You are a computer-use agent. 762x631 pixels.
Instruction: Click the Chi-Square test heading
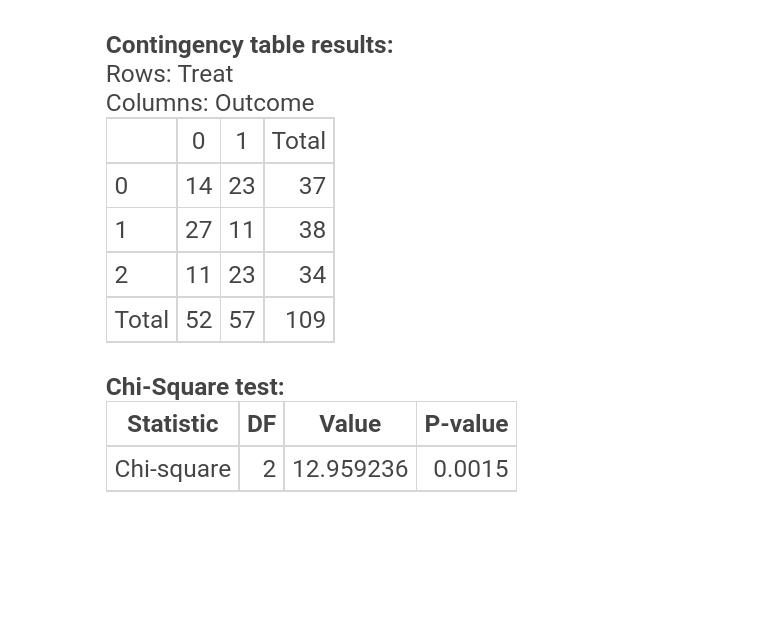click(195, 387)
